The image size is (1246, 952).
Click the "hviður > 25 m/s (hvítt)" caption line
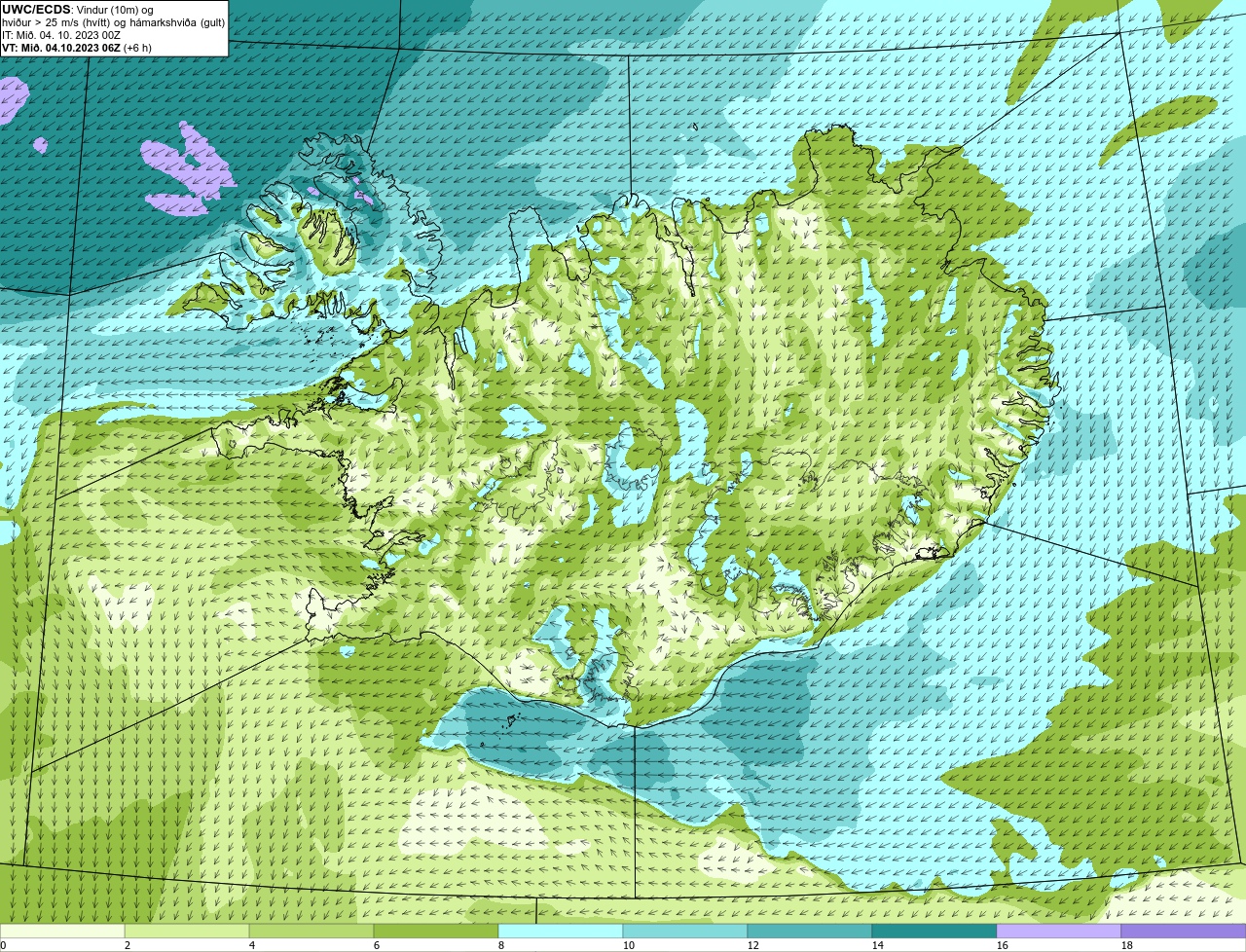[x=113, y=22]
